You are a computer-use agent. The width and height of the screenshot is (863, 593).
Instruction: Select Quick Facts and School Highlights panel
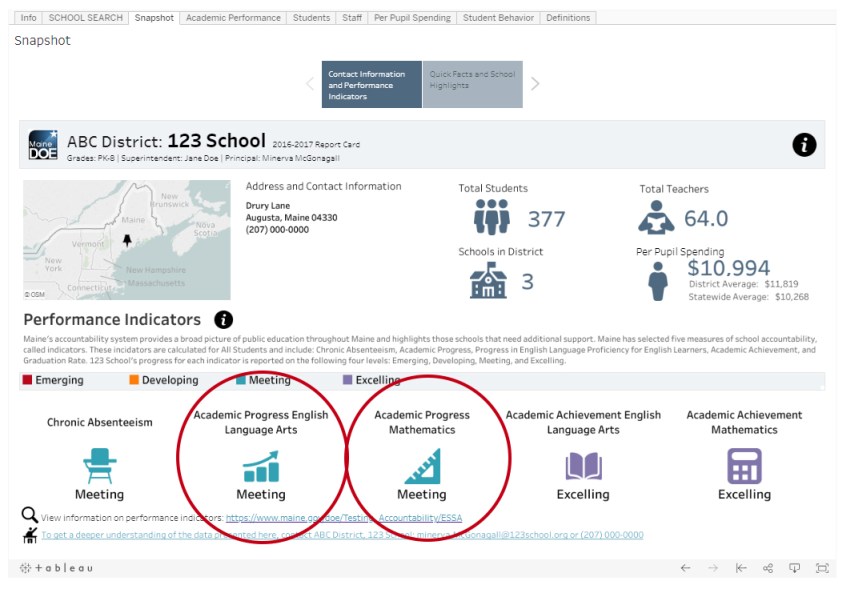(472, 84)
